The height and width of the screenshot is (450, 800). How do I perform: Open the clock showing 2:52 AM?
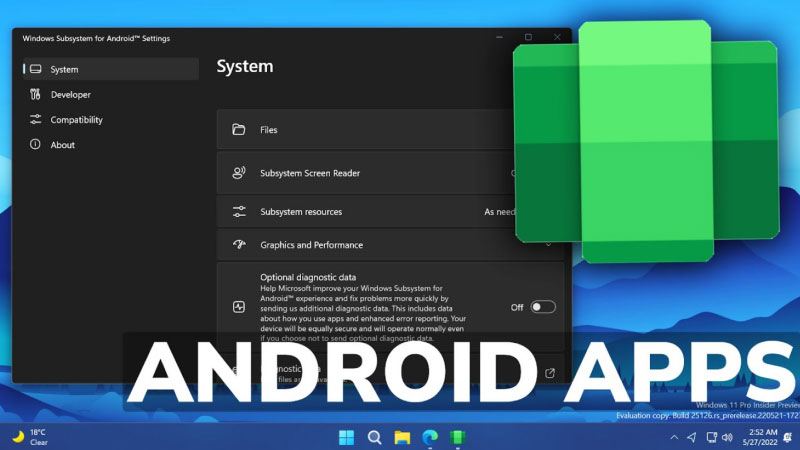[760, 437]
